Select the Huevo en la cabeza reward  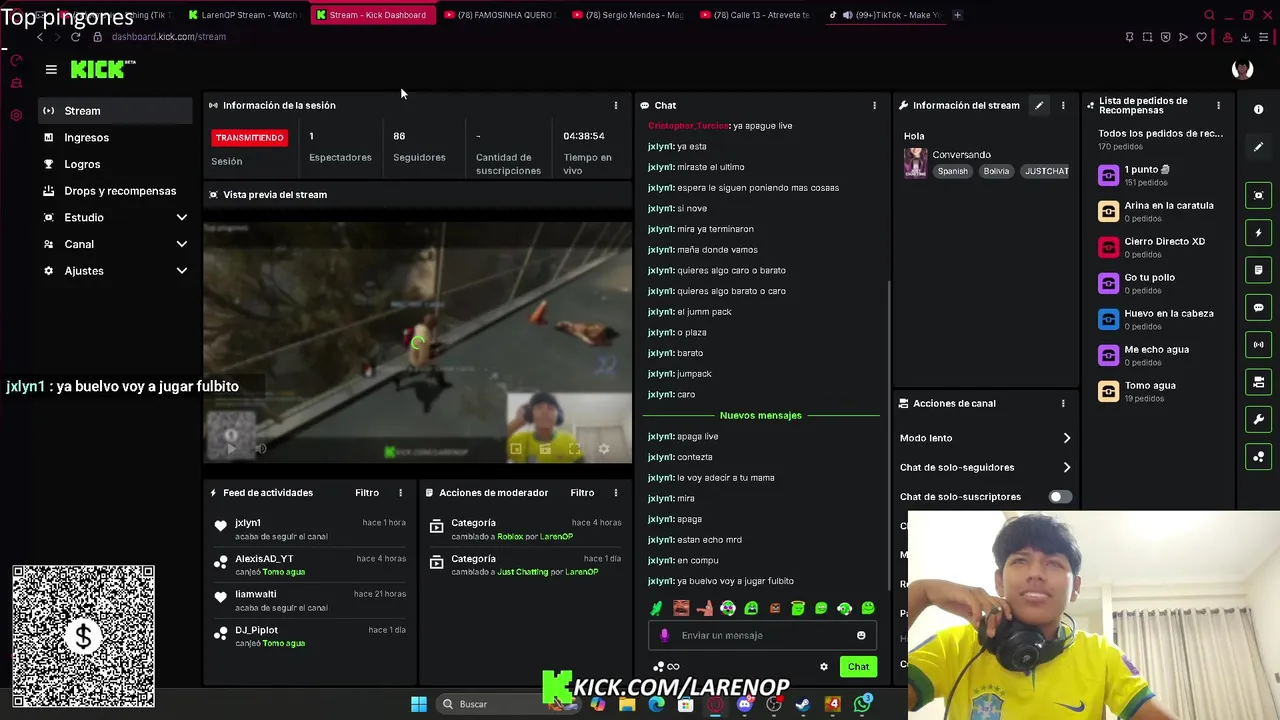pyautogui.click(x=1158, y=319)
